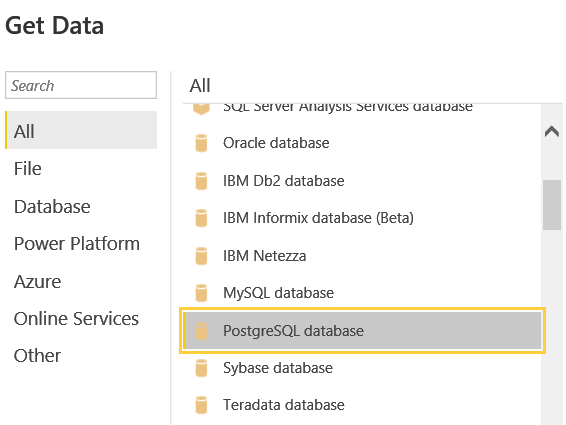The height and width of the screenshot is (425, 566).
Task: Switch to the Database category
Action: point(52,207)
